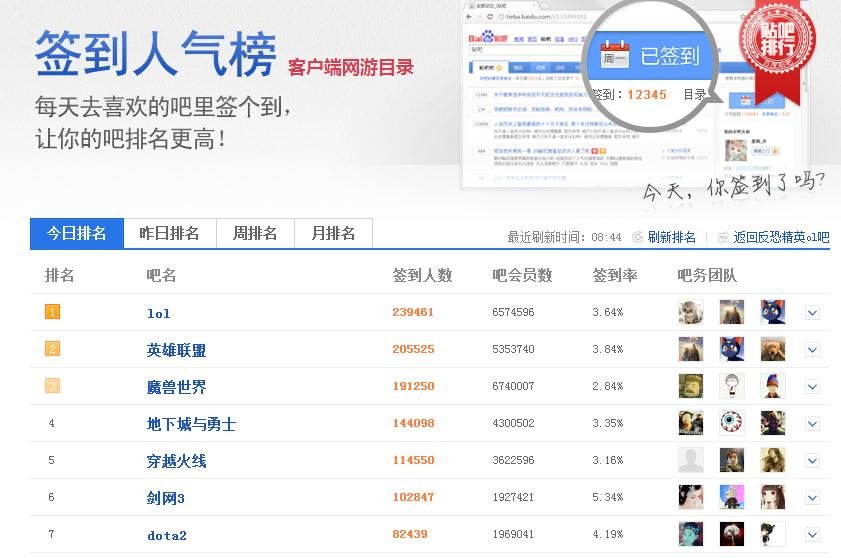
Task: Open the 地下城与勇士 bar link
Action: [191, 424]
